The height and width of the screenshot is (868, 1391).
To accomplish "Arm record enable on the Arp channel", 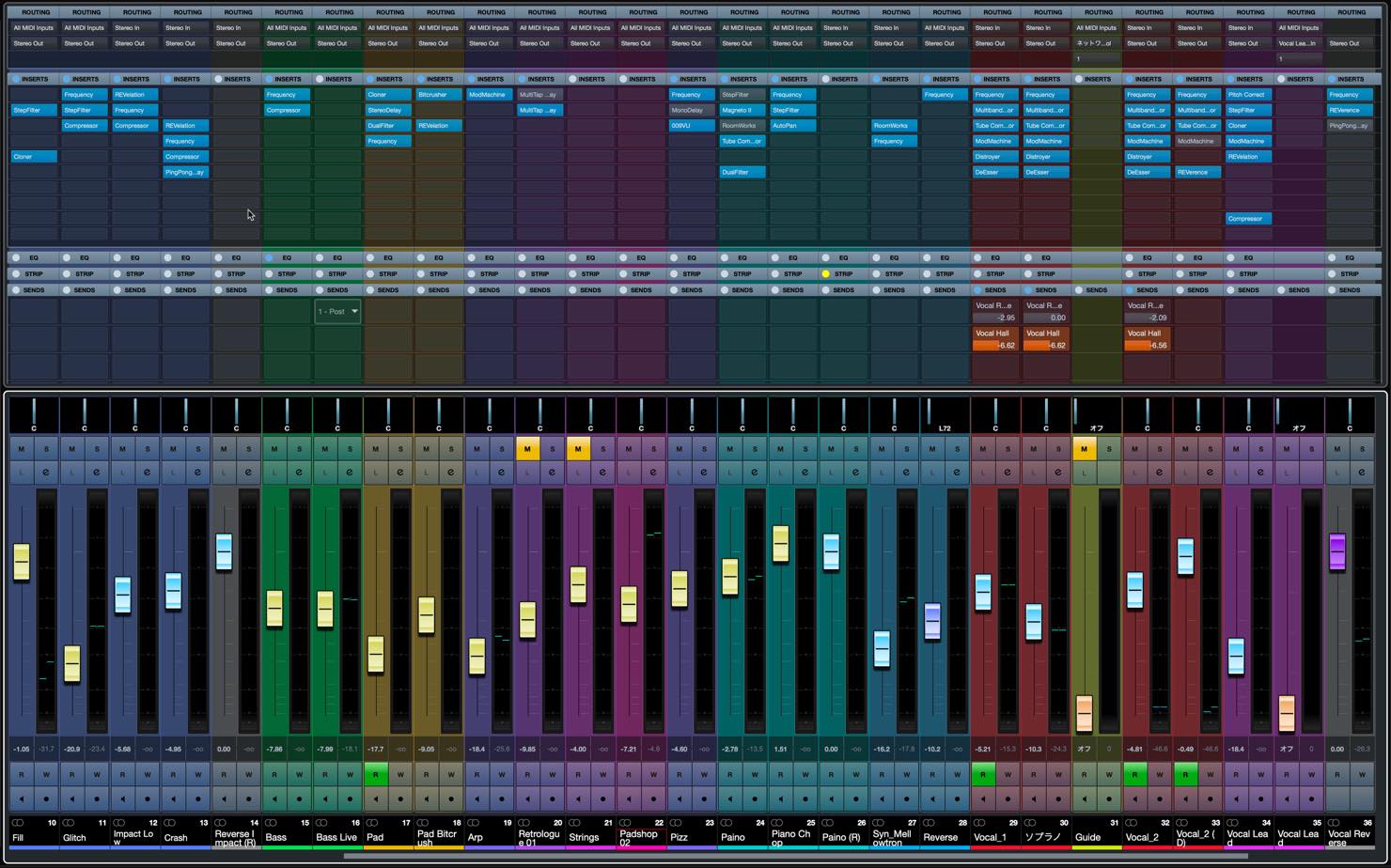I will (502, 799).
